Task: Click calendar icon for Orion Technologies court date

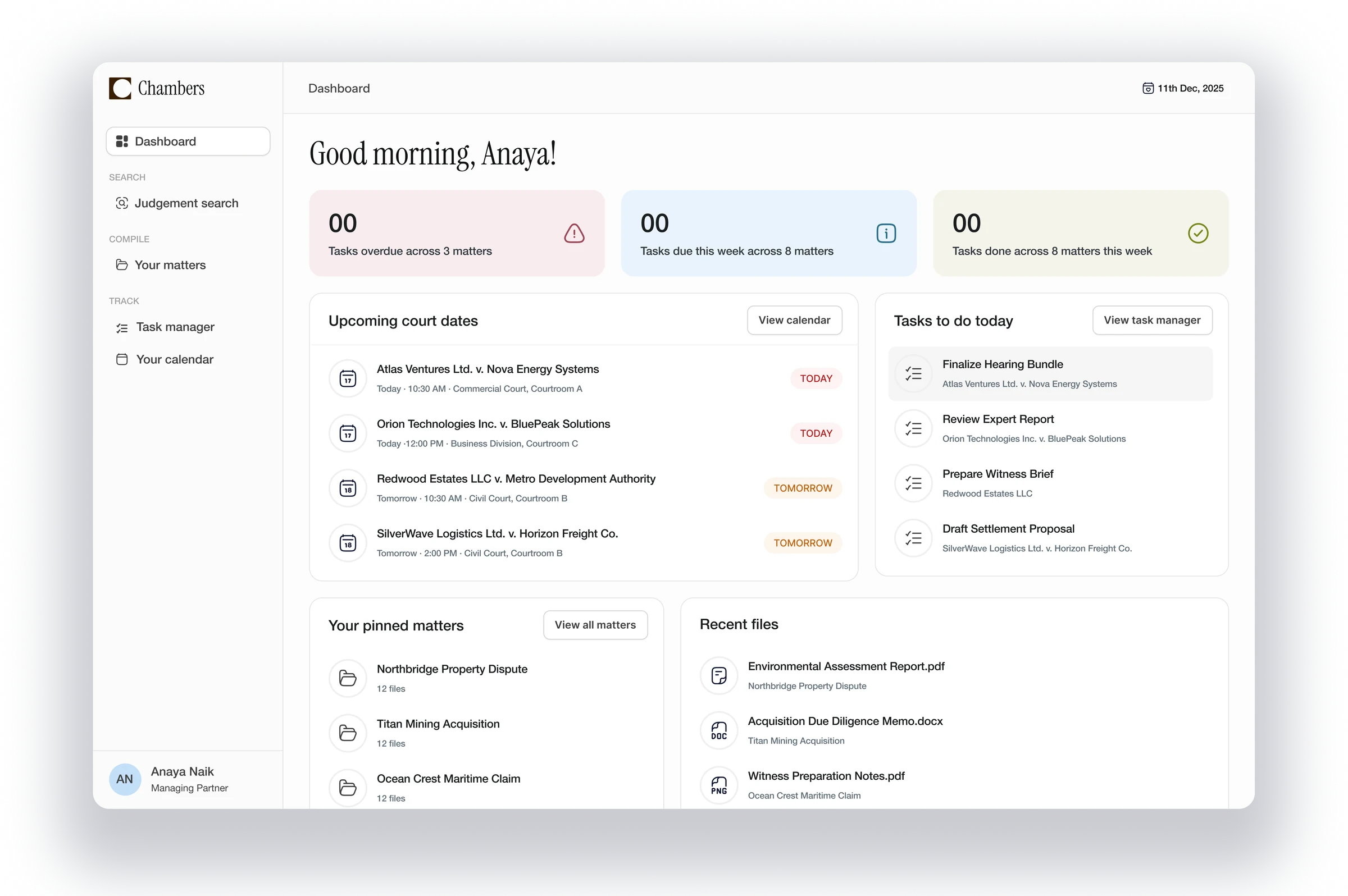Action: 348,433
